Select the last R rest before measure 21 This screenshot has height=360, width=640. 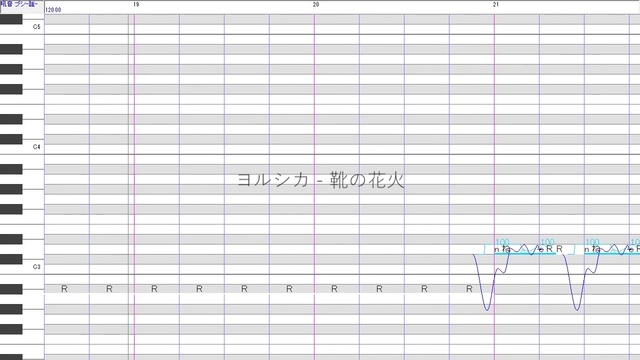472,289
